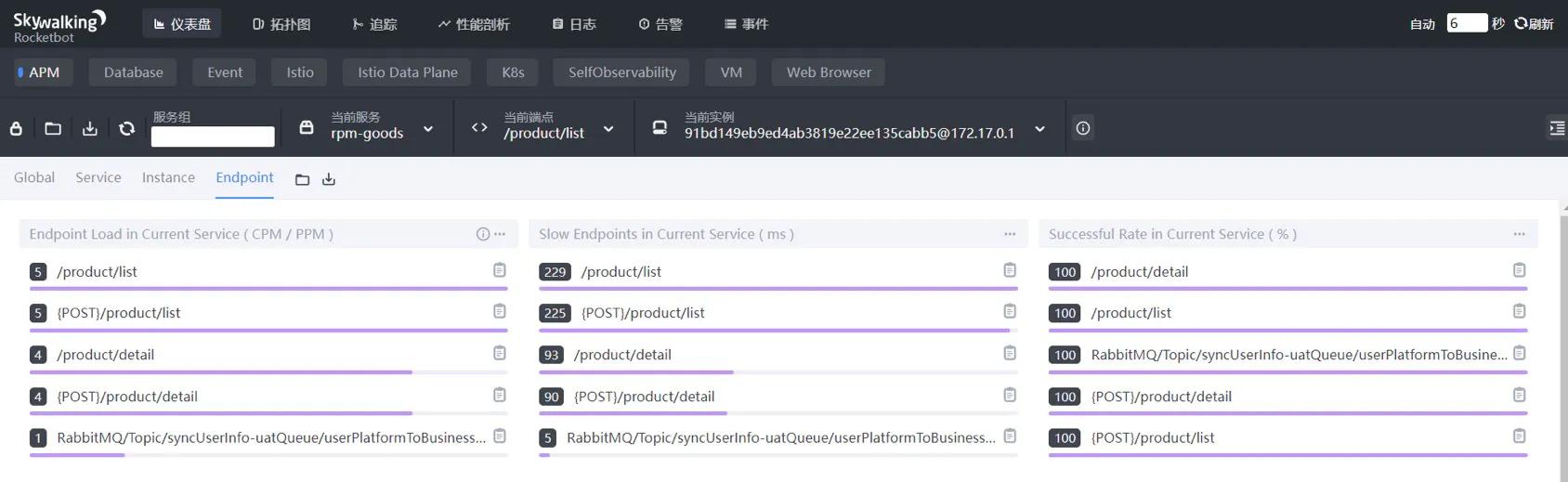Click the folder import icon beside lock
The height and width of the screenshot is (482, 1568).
[x=53, y=128]
